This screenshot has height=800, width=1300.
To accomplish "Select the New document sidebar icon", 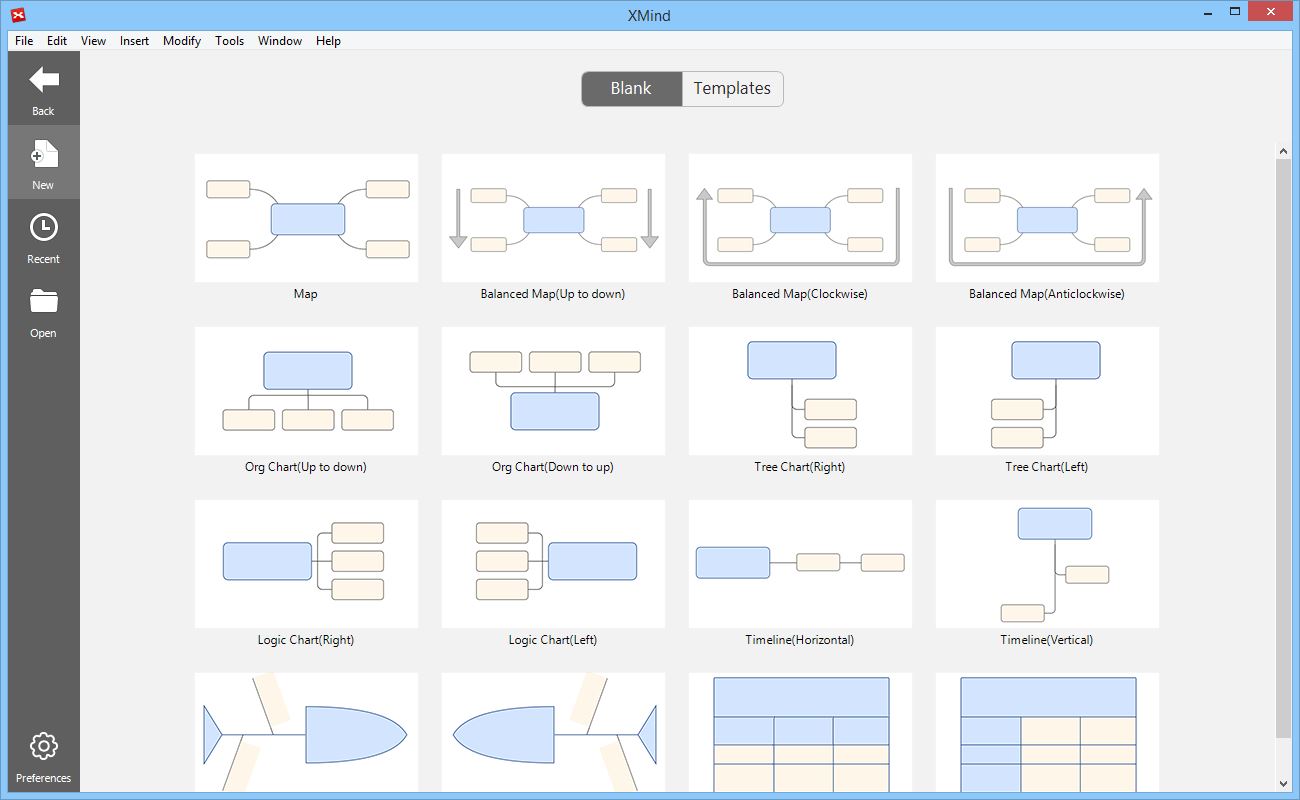I will pos(43,154).
